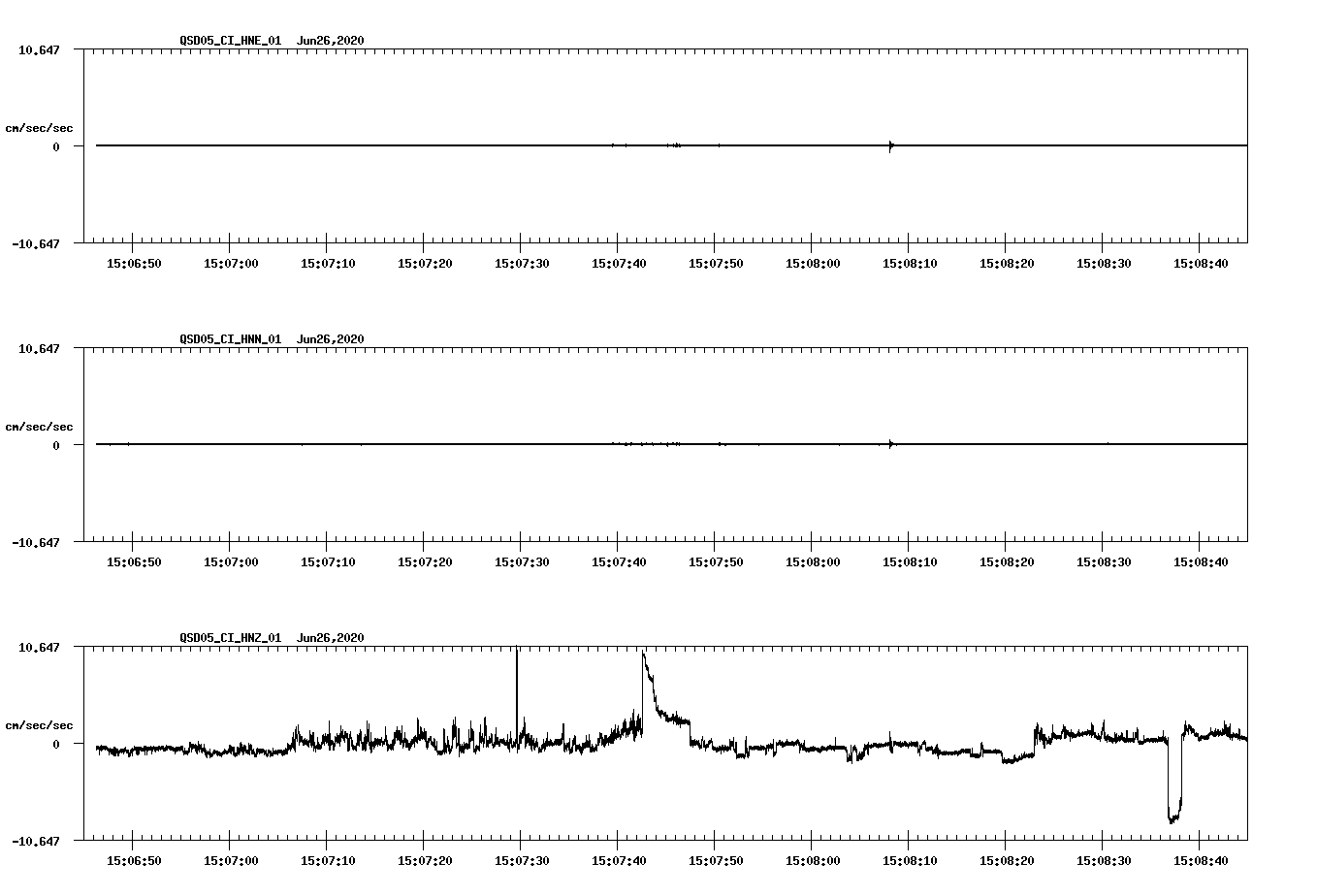This screenshot has width=1317, height=896.
Task: Click the 15:07:30 time label under HNE plot
Action: pos(522,263)
